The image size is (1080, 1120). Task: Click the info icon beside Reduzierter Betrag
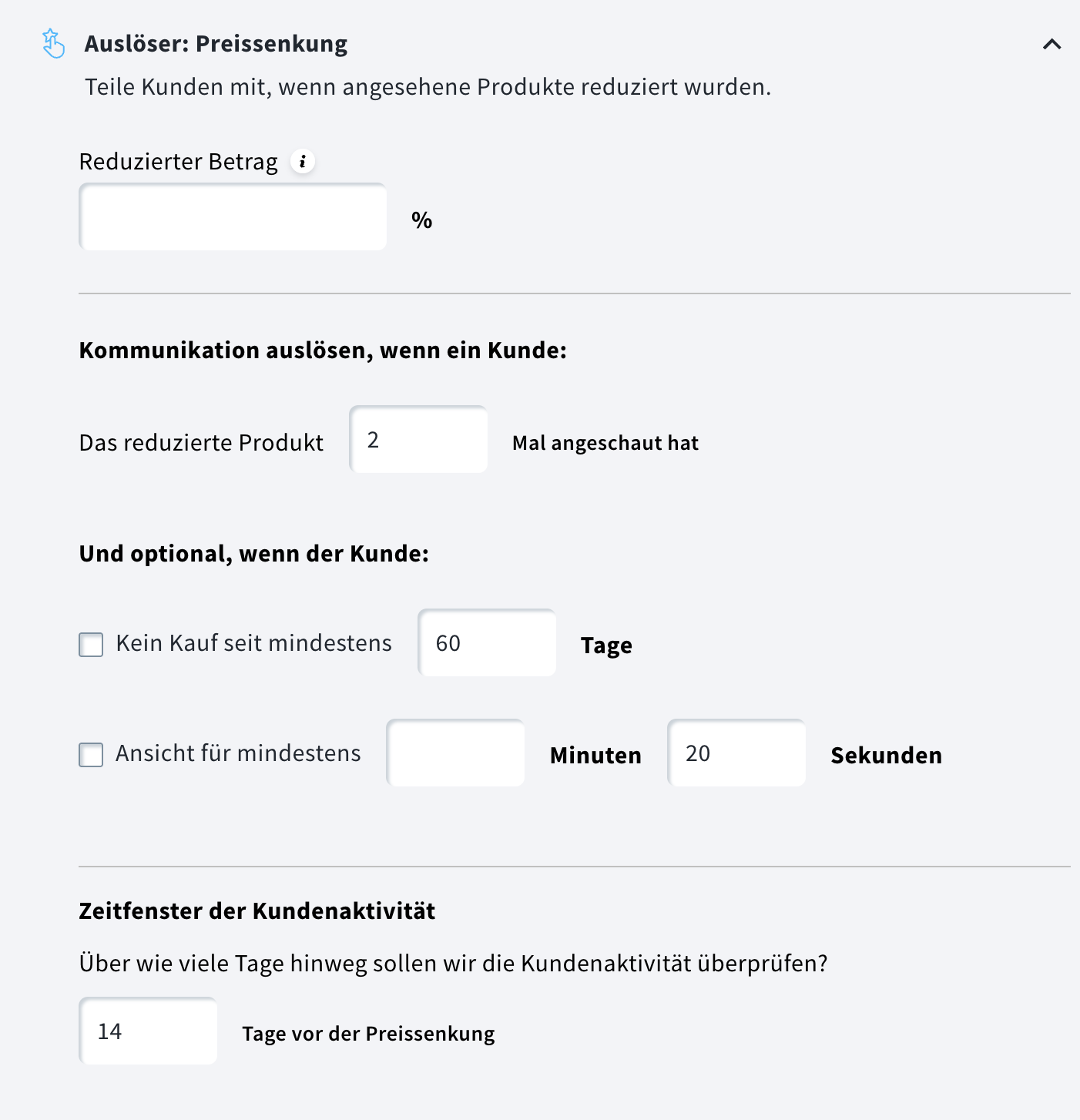tap(303, 161)
